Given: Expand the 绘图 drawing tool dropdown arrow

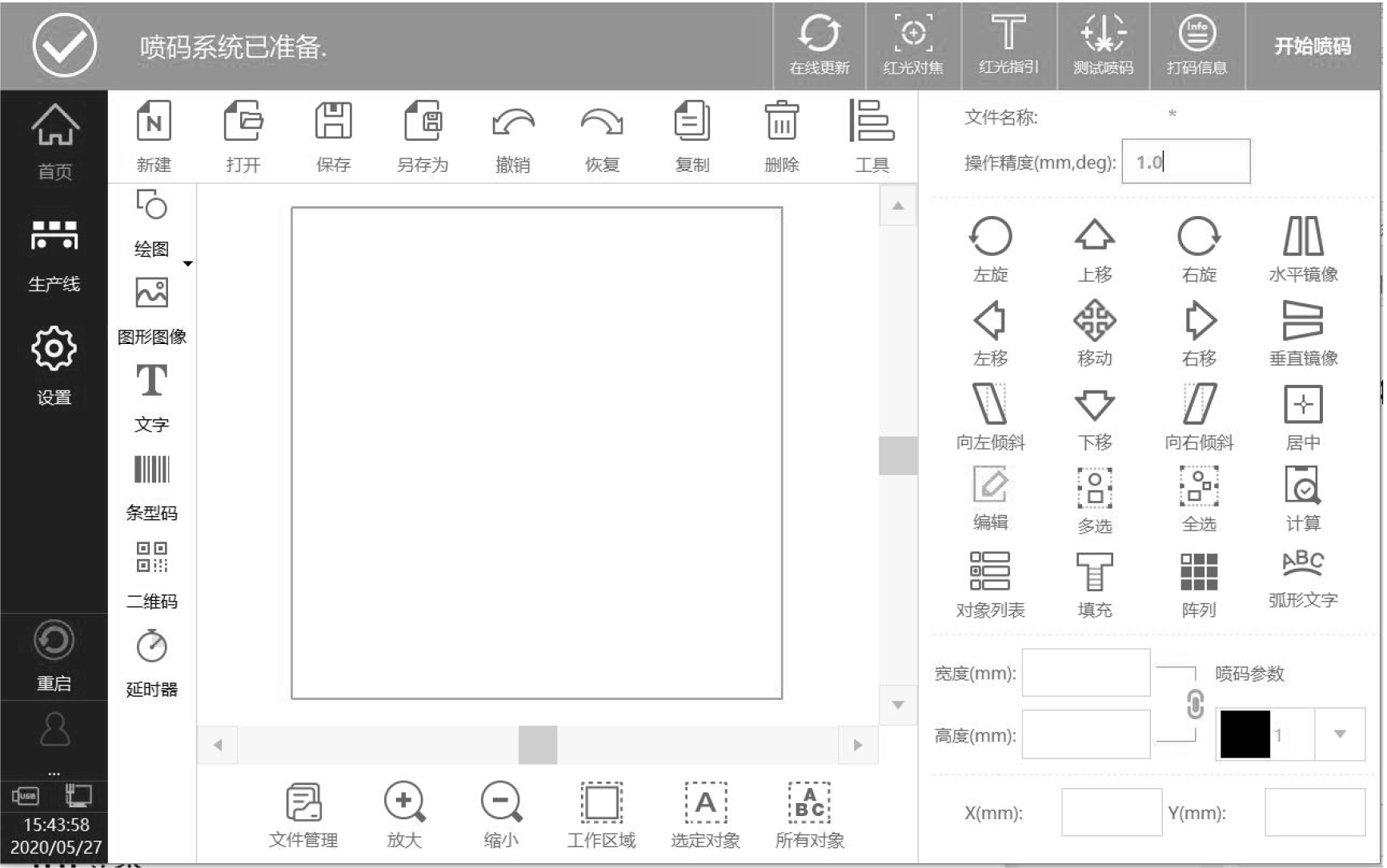Looking at the screenshot, I should pos(188,263).
